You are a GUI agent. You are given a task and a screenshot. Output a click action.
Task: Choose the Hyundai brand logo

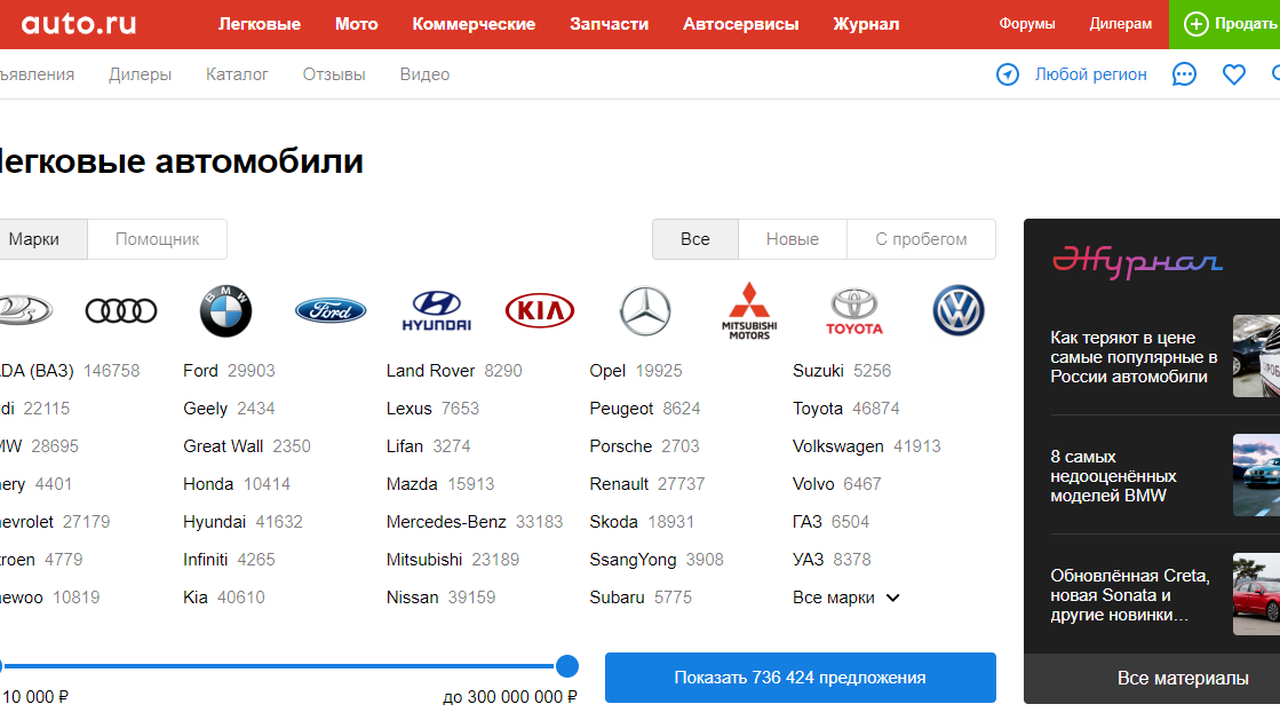click(x=436, y=311)
